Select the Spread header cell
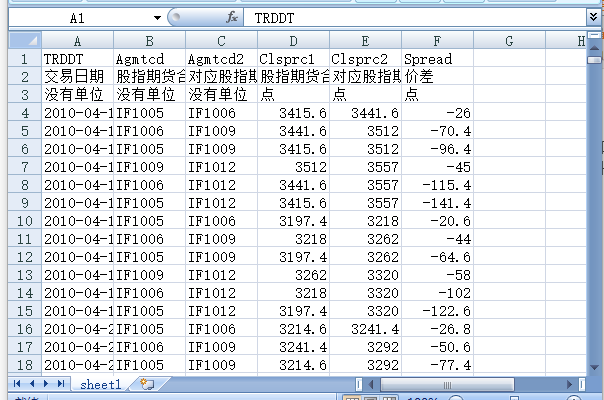 (x=438, y=59)
